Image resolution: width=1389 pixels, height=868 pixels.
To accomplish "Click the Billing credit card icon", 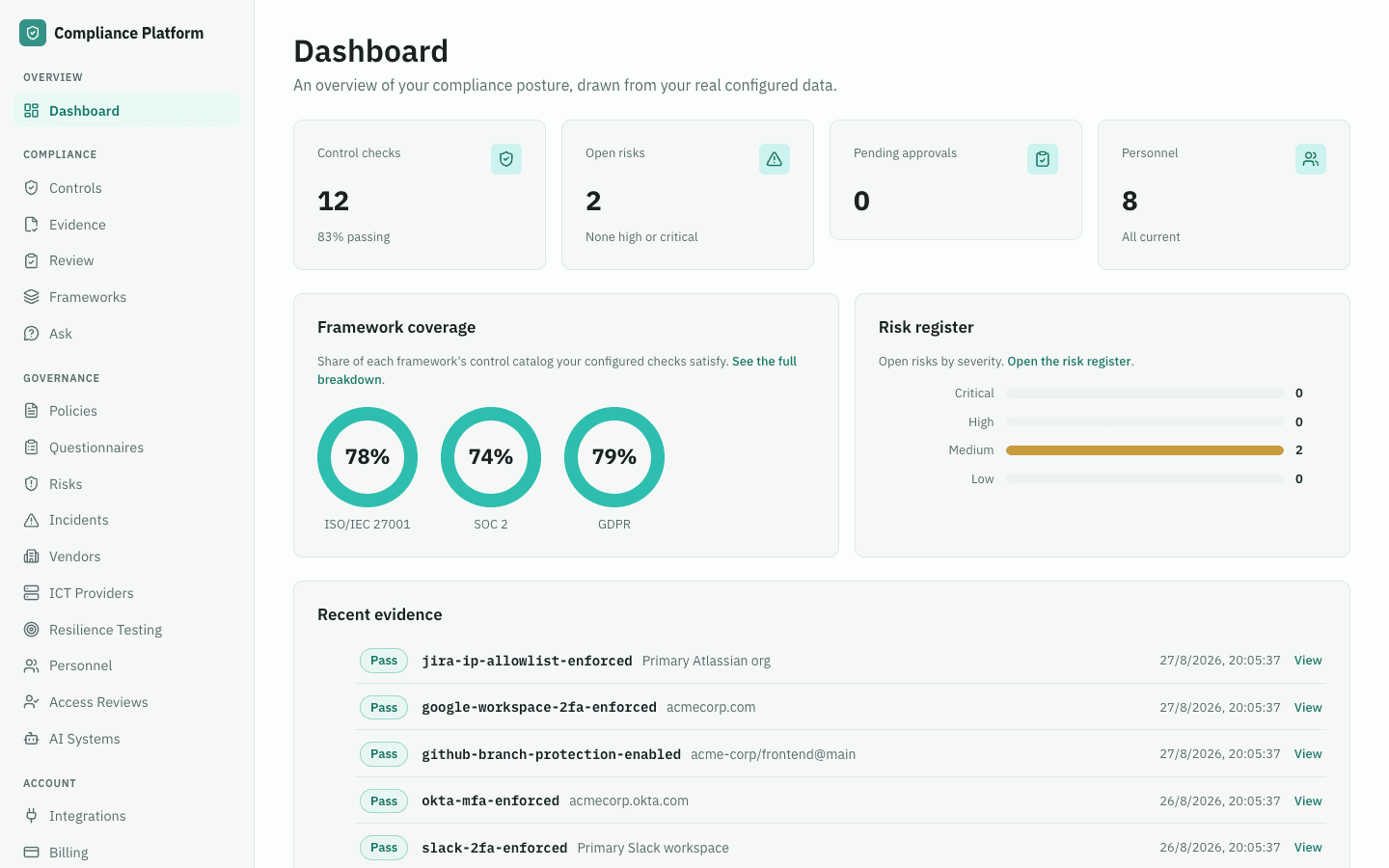I will (x=32, y=853).
